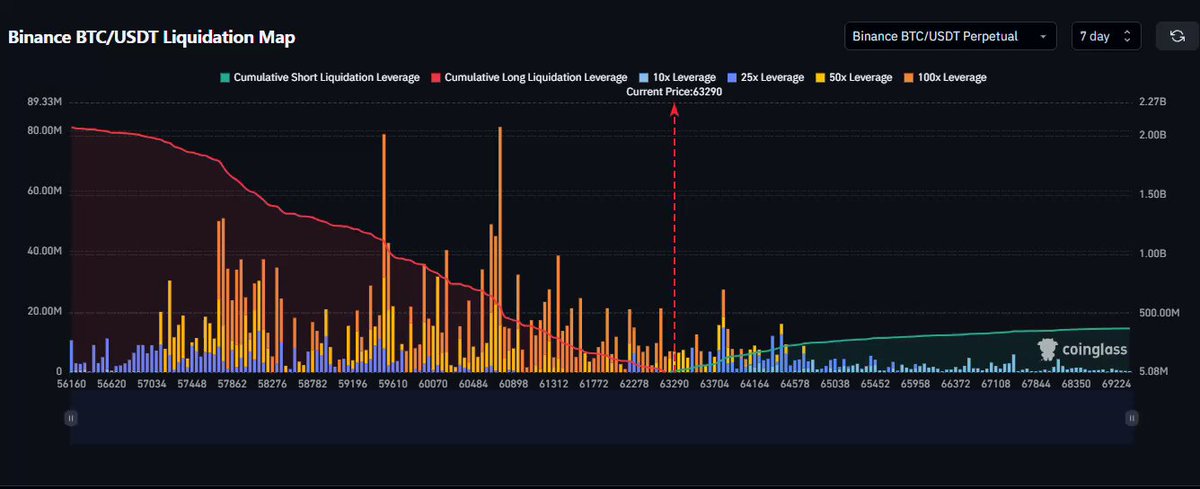Click the 89.33M left axis label
The width and height of the screenshot is (1200, 489).
pyautogui.click(x=47, y=101)
